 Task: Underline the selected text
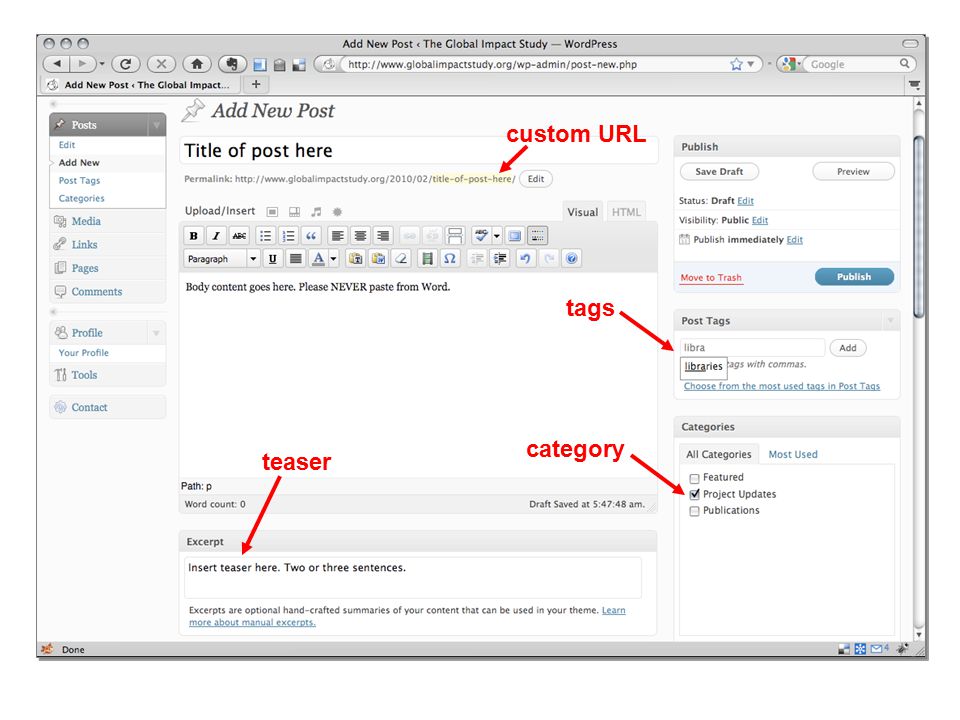tap(272, 258)
